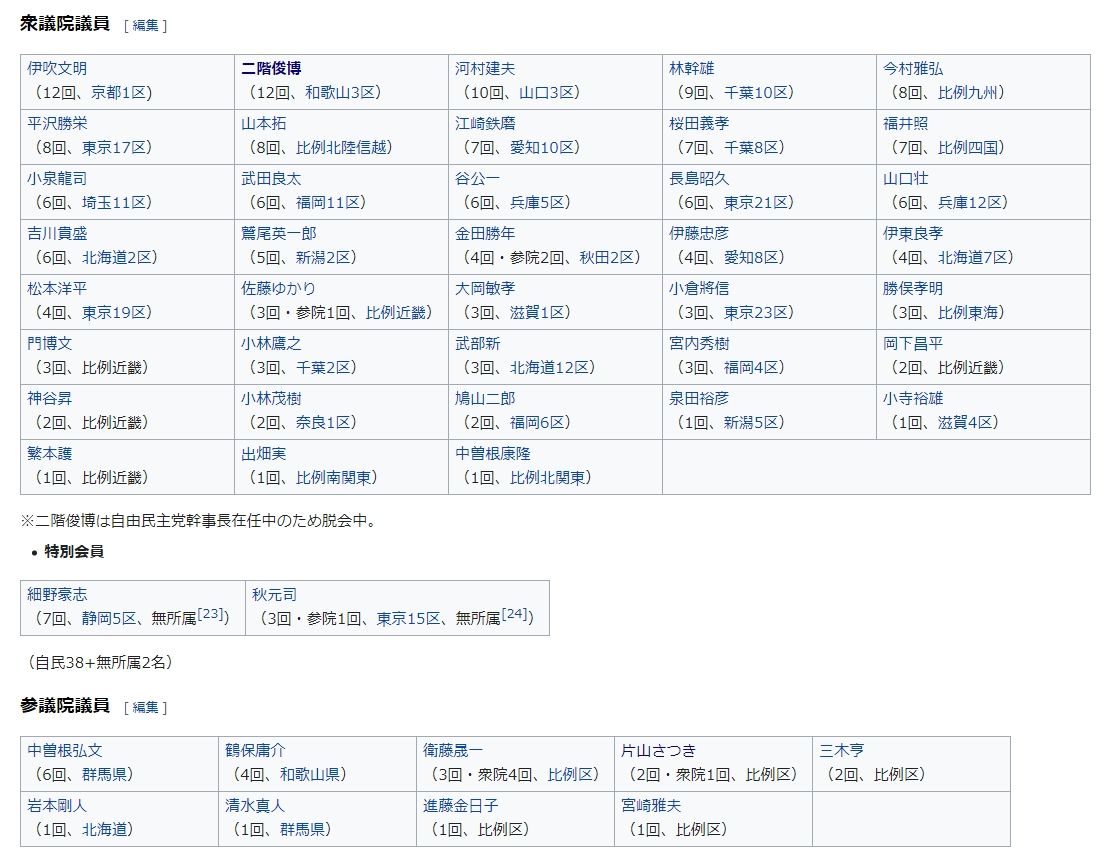The height and width of the screenshot is (856, 1115).
Task: Open 比例九州 block link
Action: point(967,92)
